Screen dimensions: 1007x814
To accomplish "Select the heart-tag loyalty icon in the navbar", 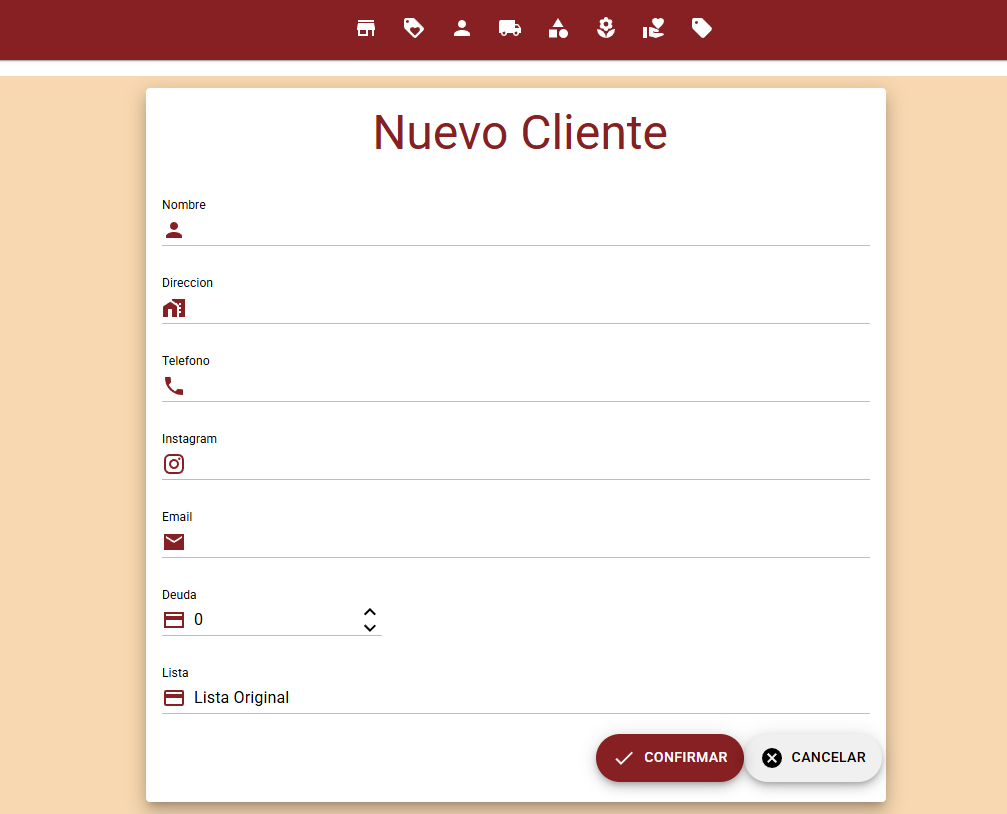I will [414, 28].
